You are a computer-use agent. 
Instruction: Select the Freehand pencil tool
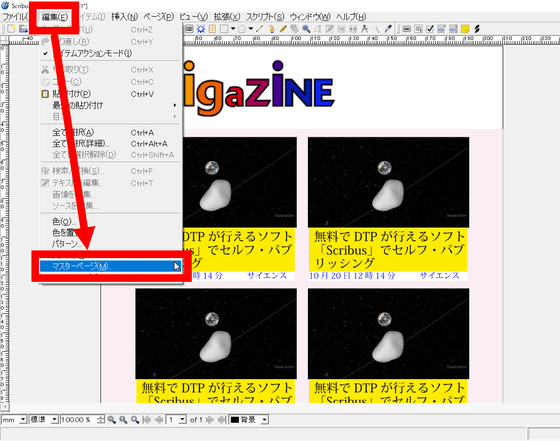(x=283, y=29)
